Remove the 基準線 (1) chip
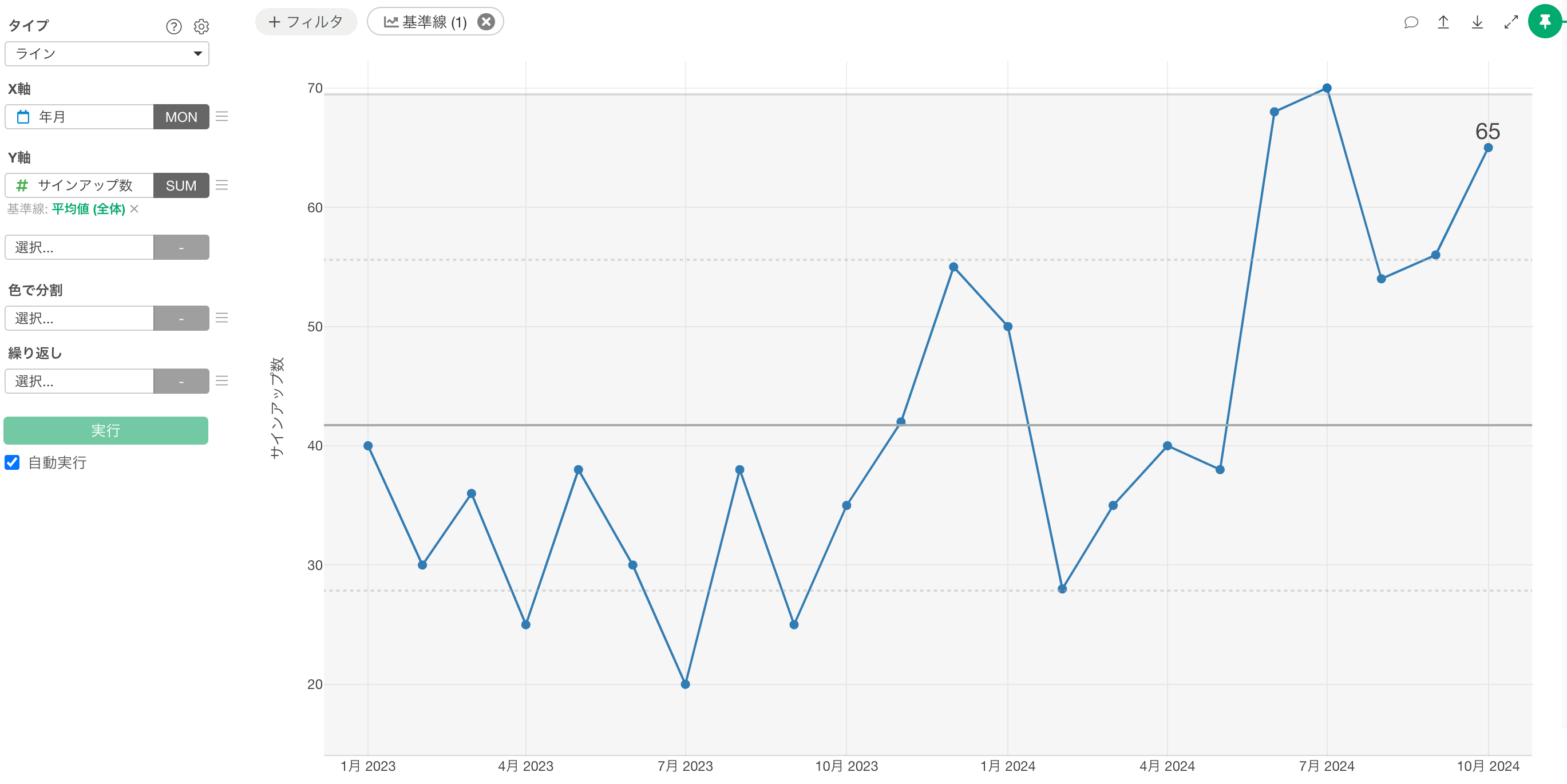Screen dimensions: 1567x784 pyautogui.click(x=485, y=22)
